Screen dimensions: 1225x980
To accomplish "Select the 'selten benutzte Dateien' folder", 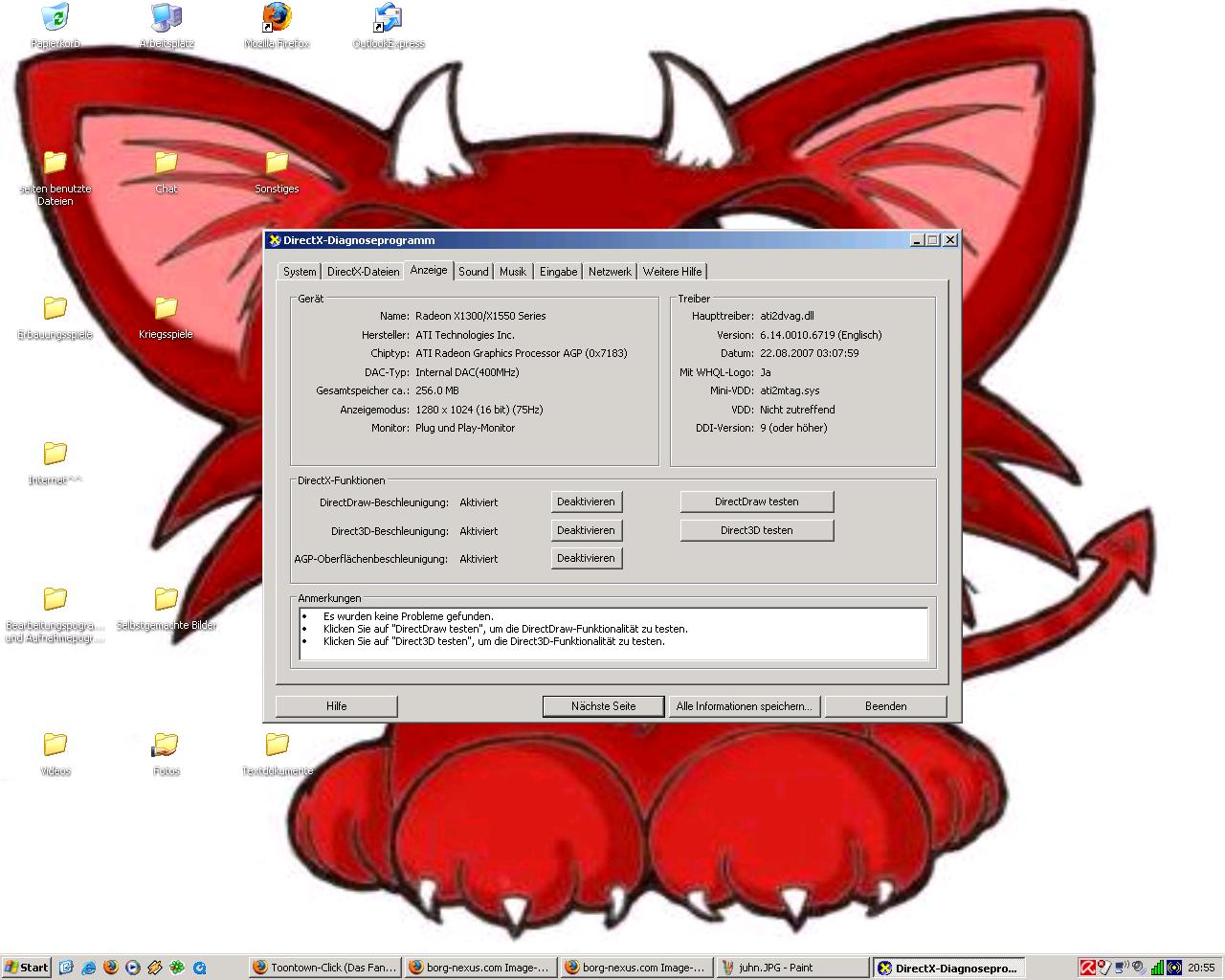I will click(x=56, y=178).
